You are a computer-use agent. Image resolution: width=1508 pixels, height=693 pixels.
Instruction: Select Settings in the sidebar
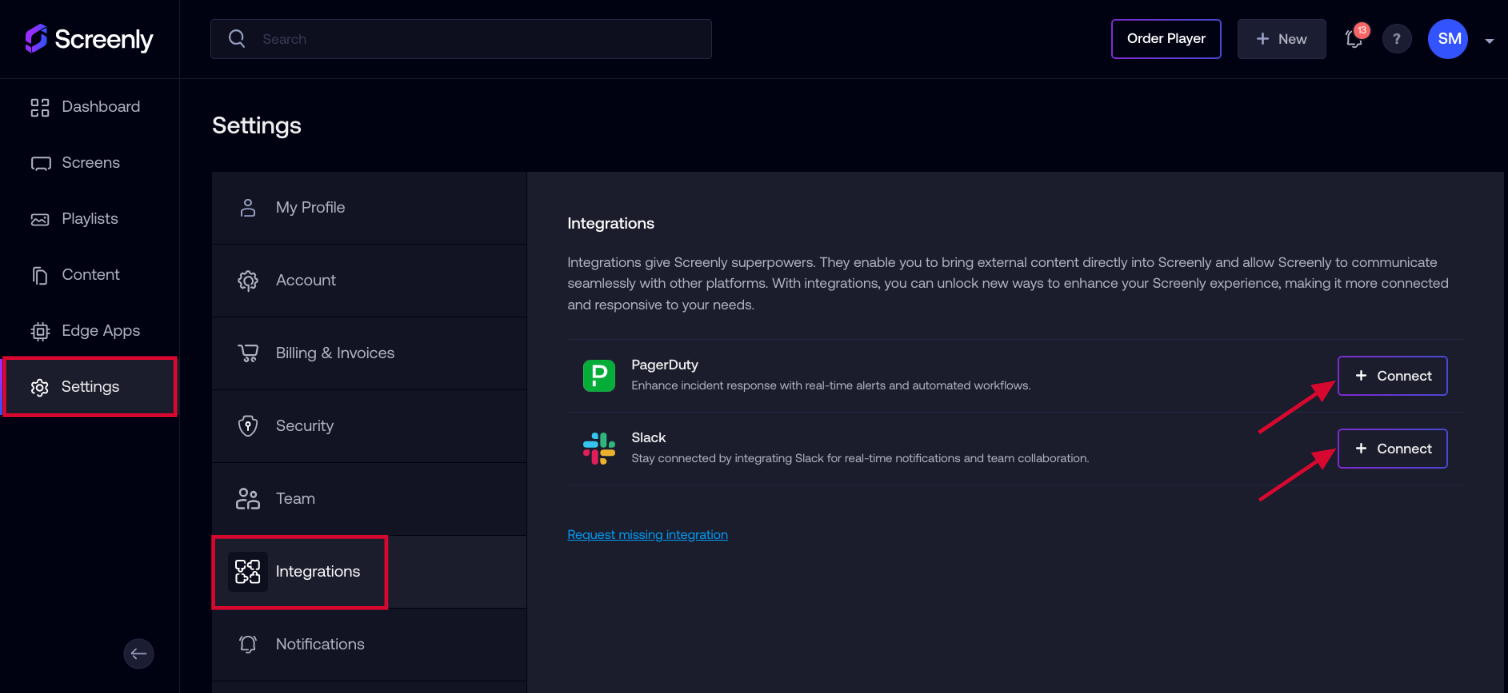(x=90, y=387)
